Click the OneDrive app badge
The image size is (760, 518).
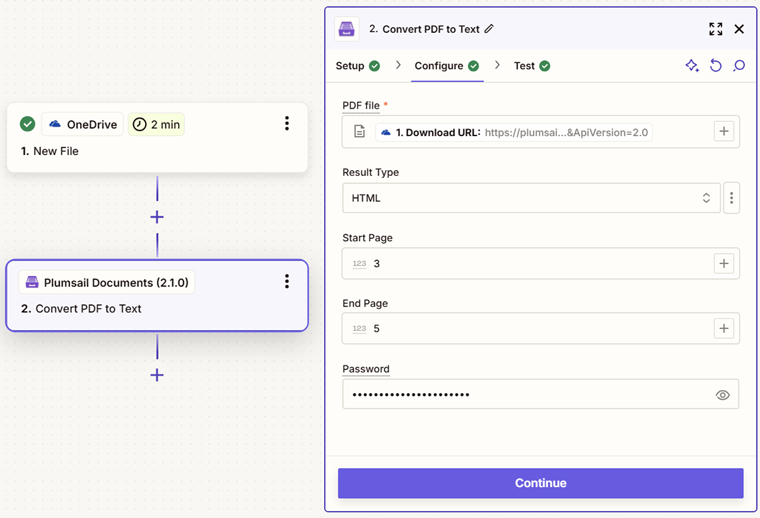point(83,125)
